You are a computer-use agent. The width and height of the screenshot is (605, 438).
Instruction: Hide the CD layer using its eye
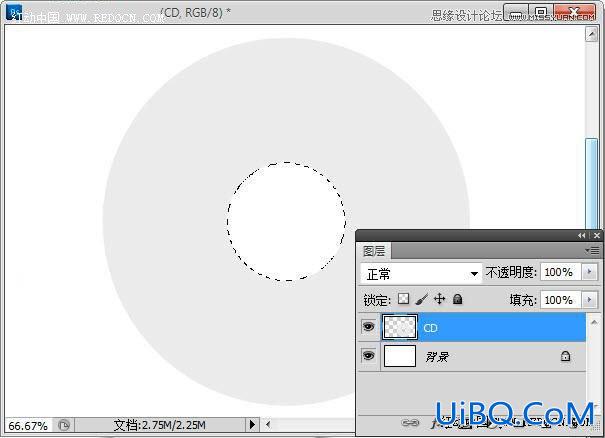pyautogui.click(x=368, y=327)
